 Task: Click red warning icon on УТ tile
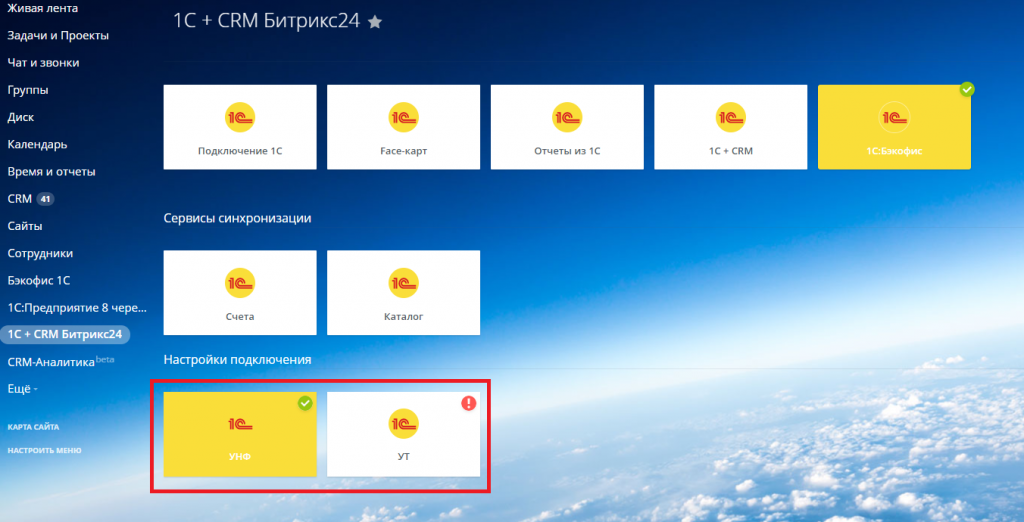coord(468,404)
